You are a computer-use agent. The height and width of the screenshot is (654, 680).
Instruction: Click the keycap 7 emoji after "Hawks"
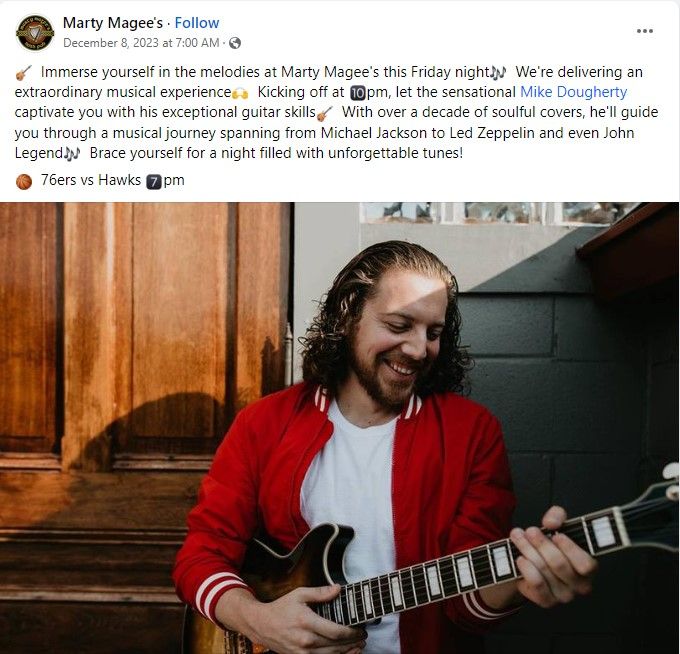pos(154,181)
